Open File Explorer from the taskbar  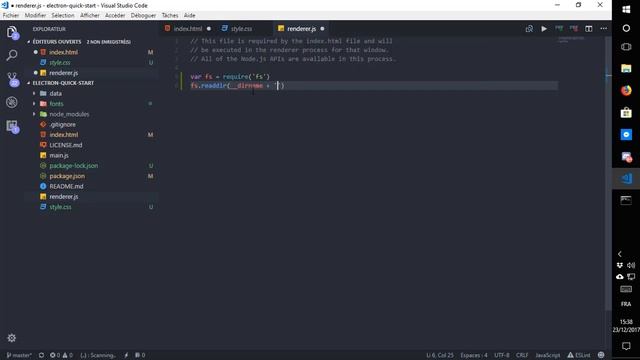626,68
